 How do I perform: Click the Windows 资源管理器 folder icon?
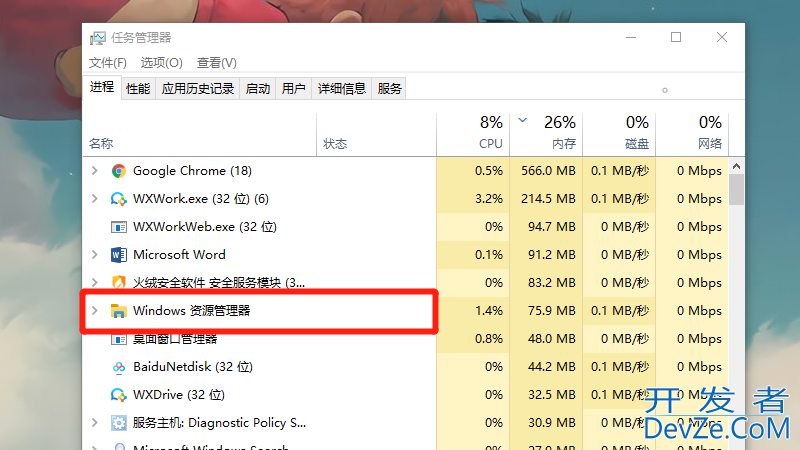pyautogui.click(x=119, y=311)
